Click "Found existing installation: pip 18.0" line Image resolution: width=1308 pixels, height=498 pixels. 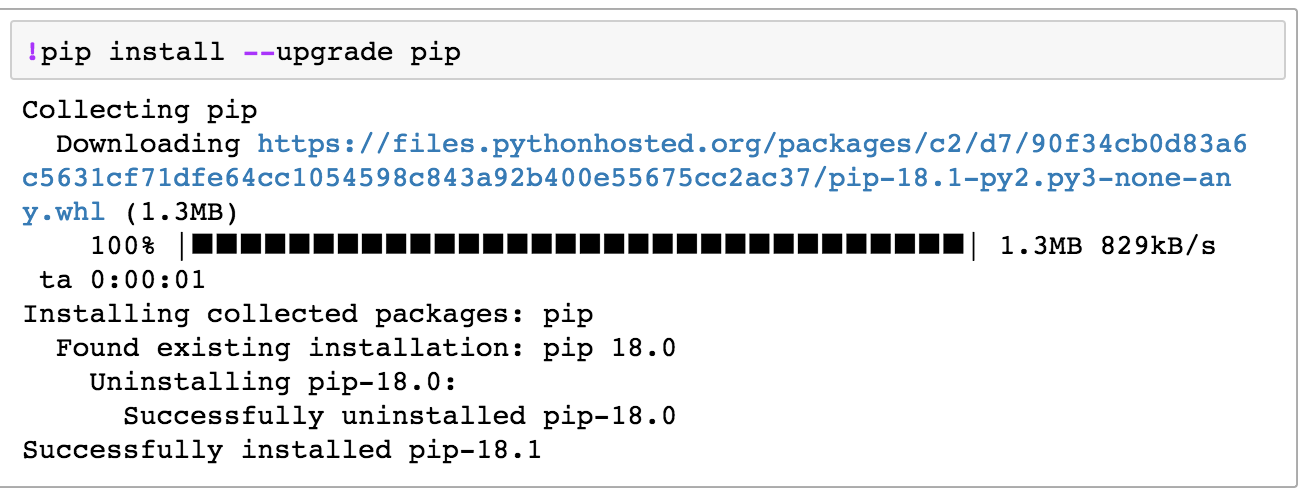(366, 348)
